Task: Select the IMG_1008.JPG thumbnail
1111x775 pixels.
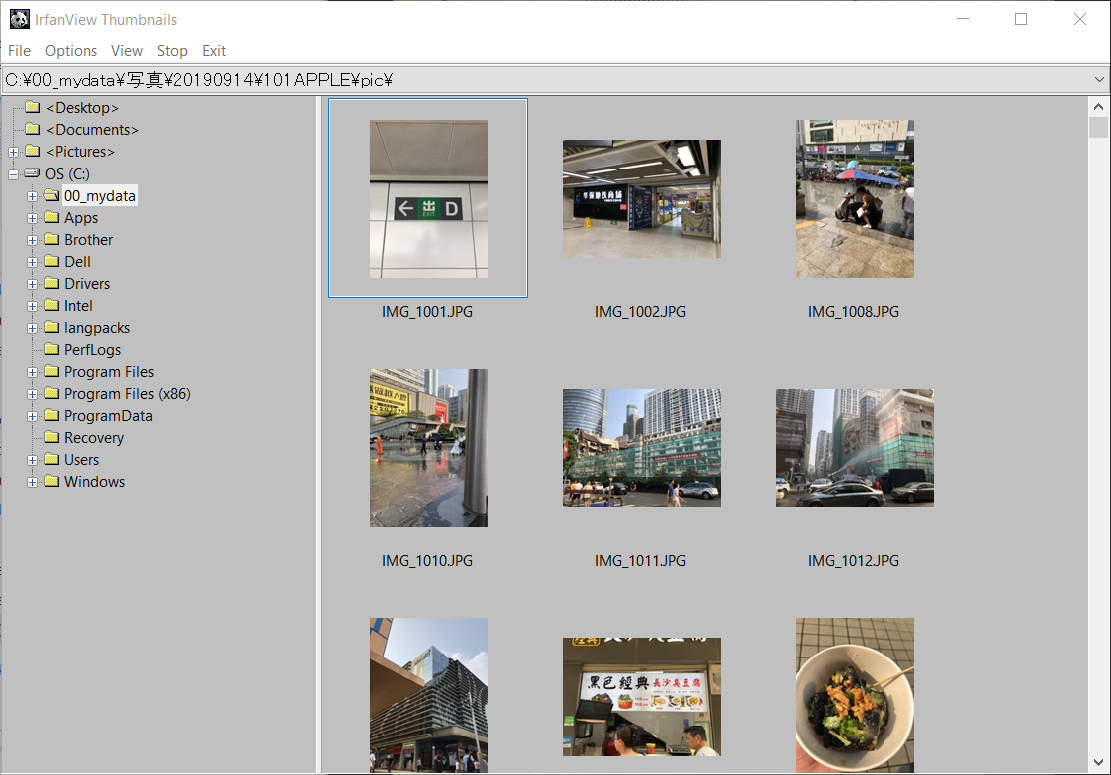Action: click(855, 199)
